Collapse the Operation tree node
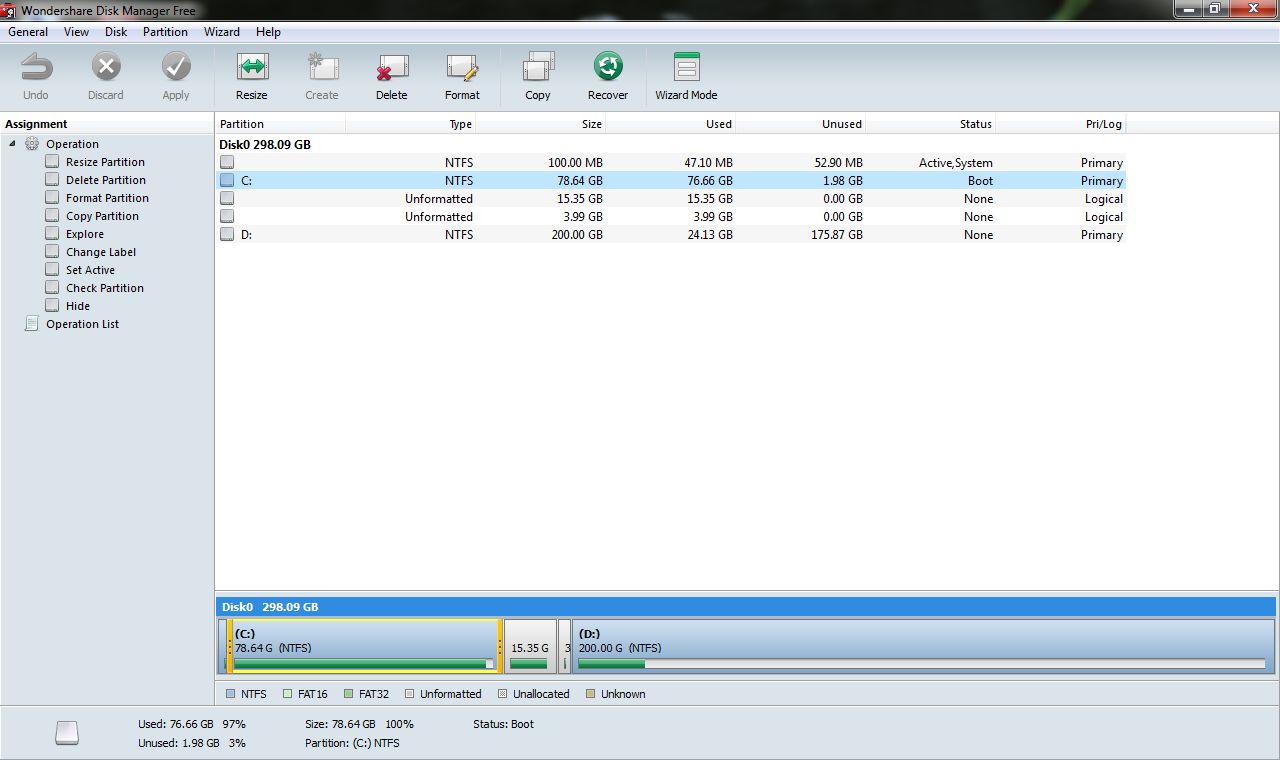Image resolution: width=1280 pixels, height=760 pixels. coord(13,144)
